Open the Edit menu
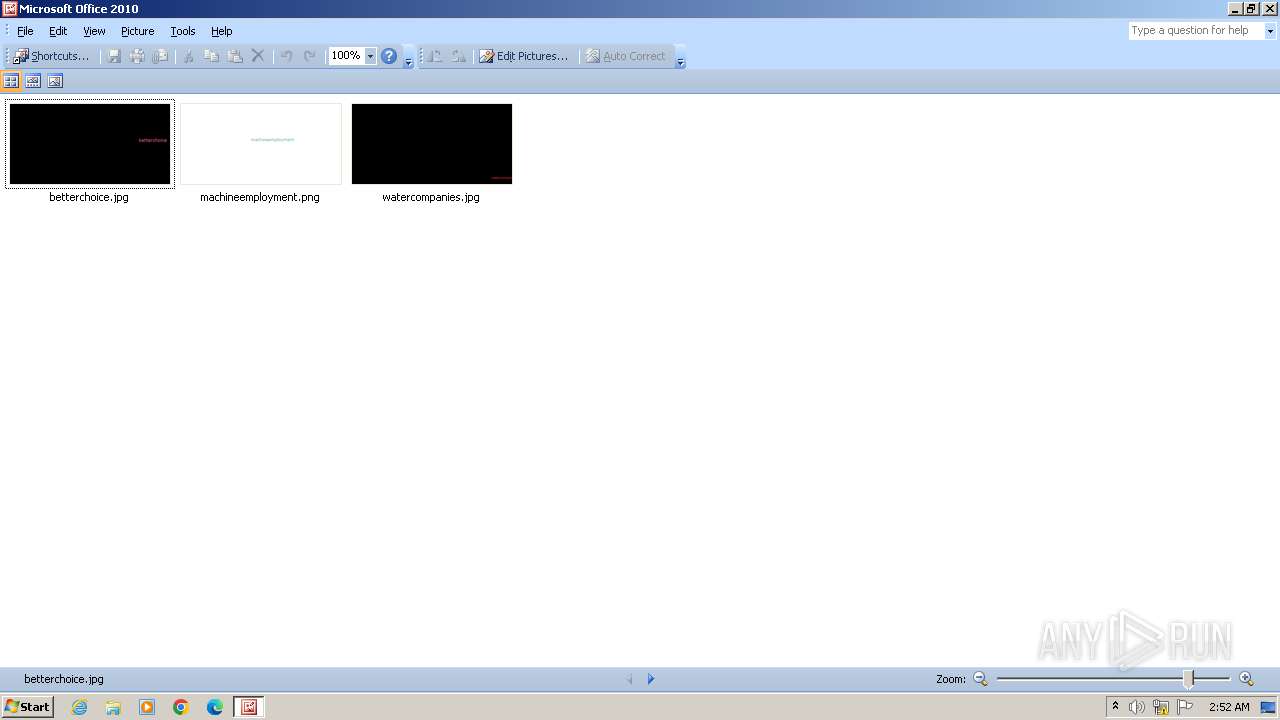The image size is (1280, 720). point(58,31)
